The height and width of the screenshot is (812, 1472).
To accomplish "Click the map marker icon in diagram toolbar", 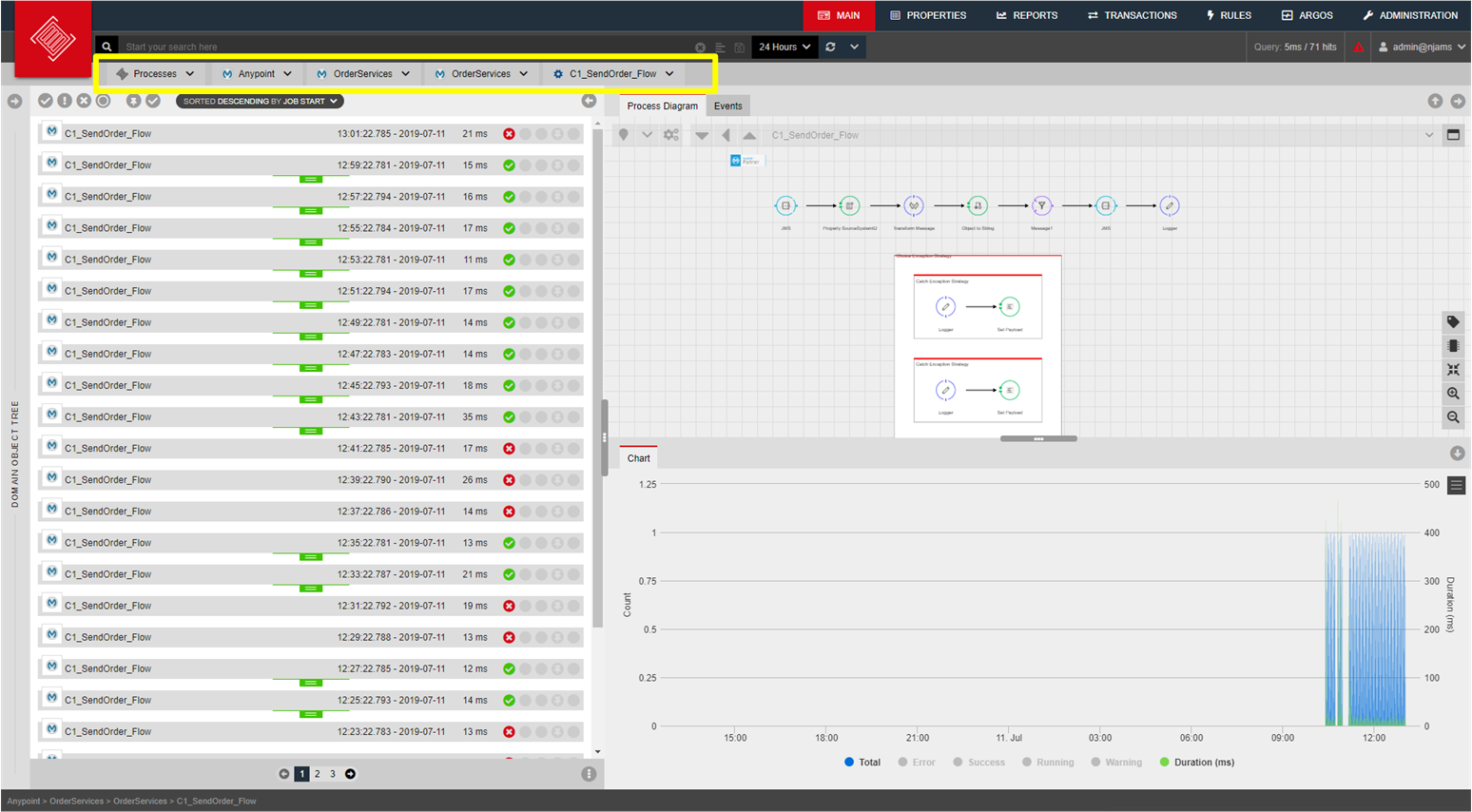I will 624,135.
